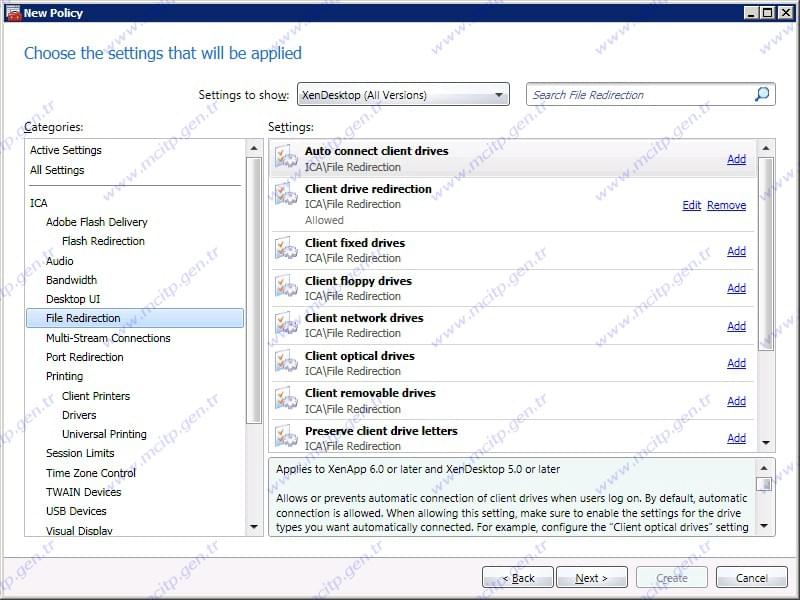Select the ICA category
The width and height of the screenshot is (800, 600).
(x=39, y=203)
